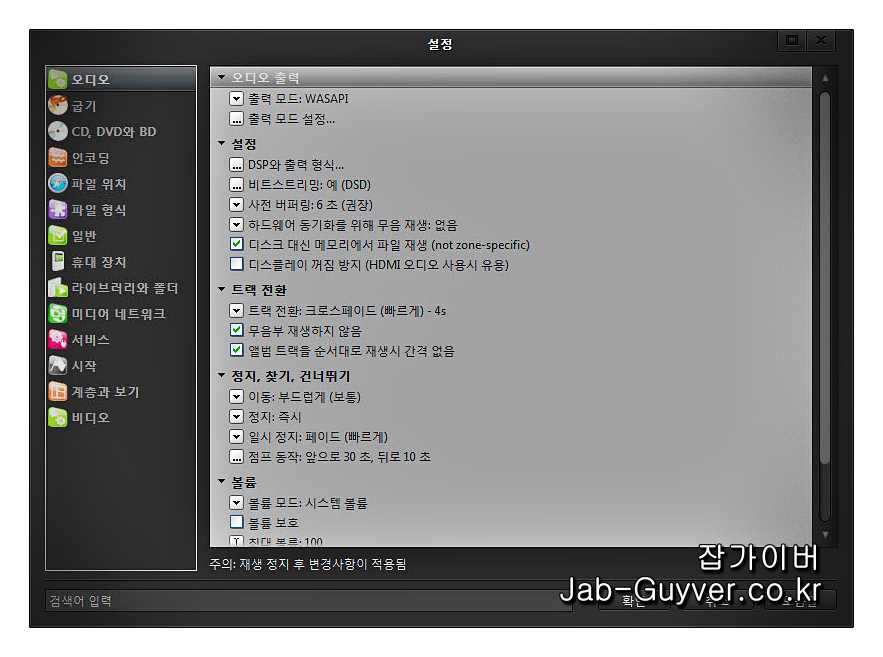Screen dimensions: 883x657
Task: Click the 비디오 video icon
Action: tap(57, 418)
